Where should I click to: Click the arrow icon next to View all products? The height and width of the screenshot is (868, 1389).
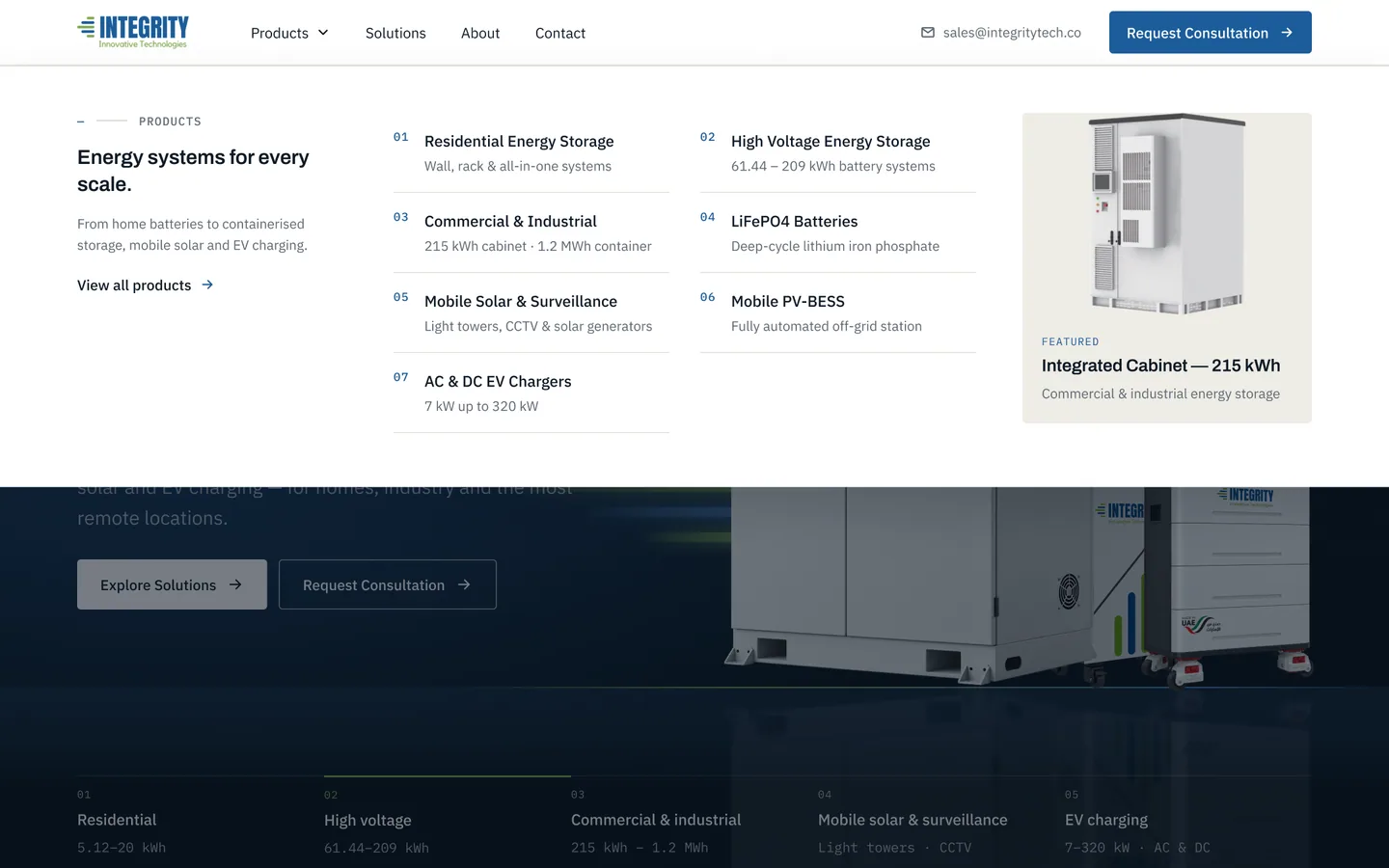point(207,285)
